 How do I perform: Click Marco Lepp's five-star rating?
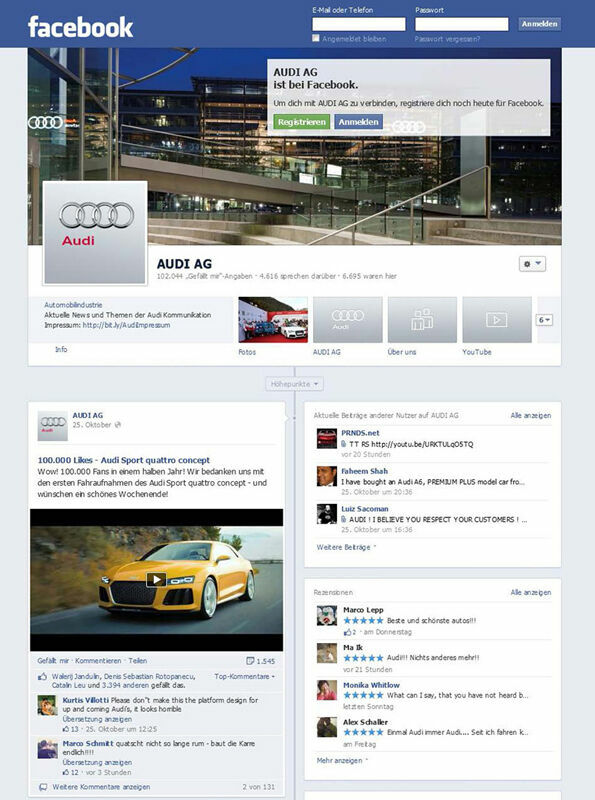click(x=363, y=620)
